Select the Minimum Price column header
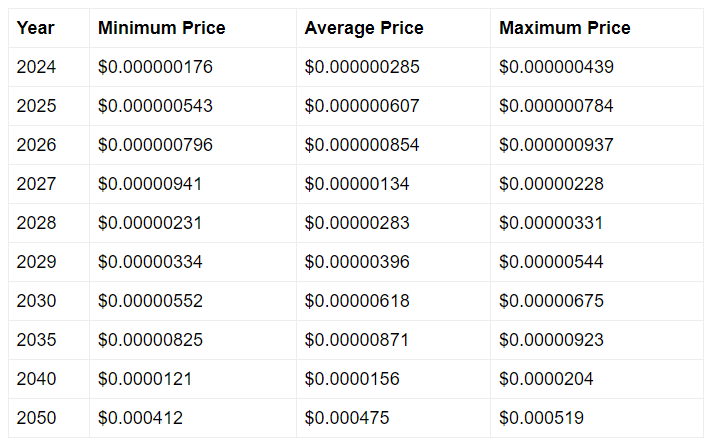The image size is (715, 445). coord(161,28)
